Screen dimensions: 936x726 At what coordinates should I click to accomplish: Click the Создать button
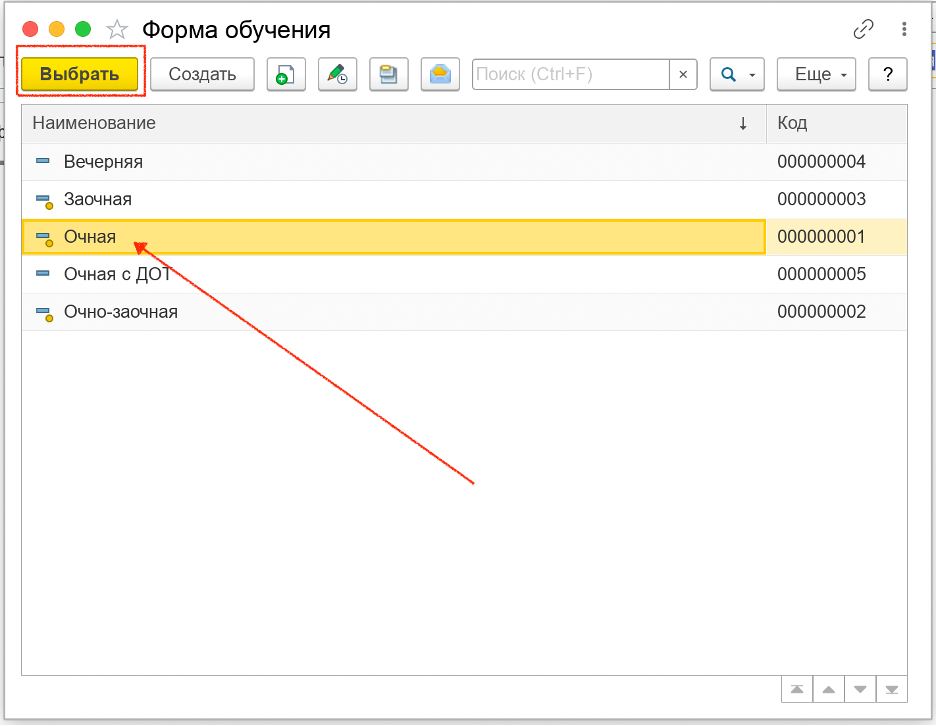pos(202,74)
